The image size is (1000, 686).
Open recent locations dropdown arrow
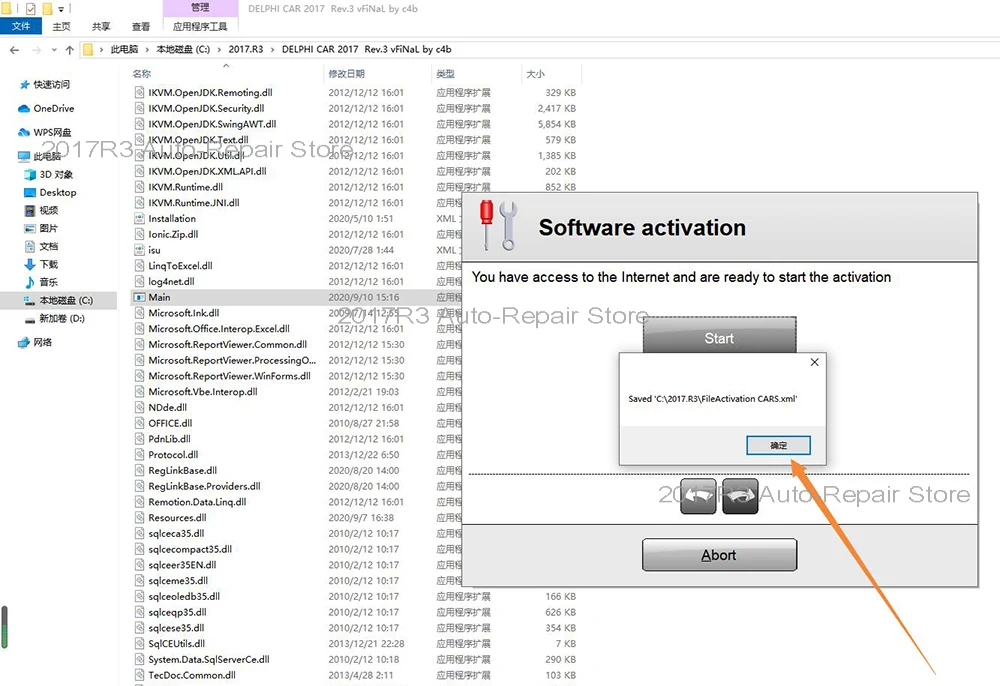click(54, 50)
